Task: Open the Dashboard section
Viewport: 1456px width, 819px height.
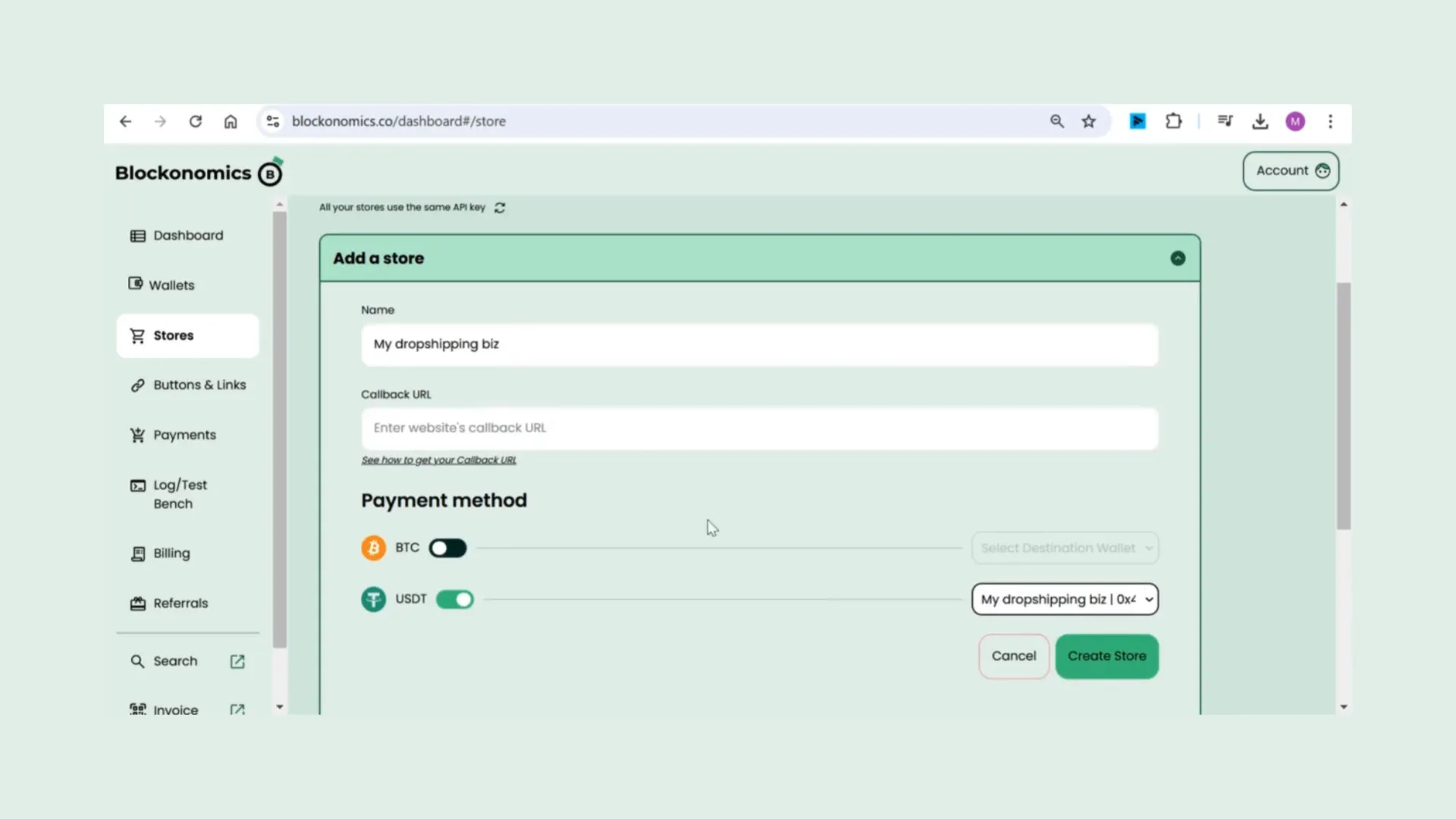Action: click(188, 234)
